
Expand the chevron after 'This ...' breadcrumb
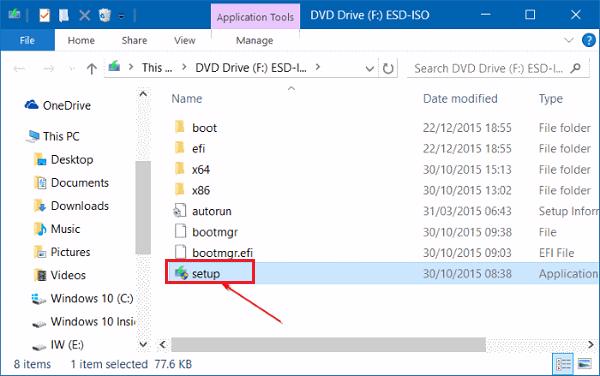184,67
